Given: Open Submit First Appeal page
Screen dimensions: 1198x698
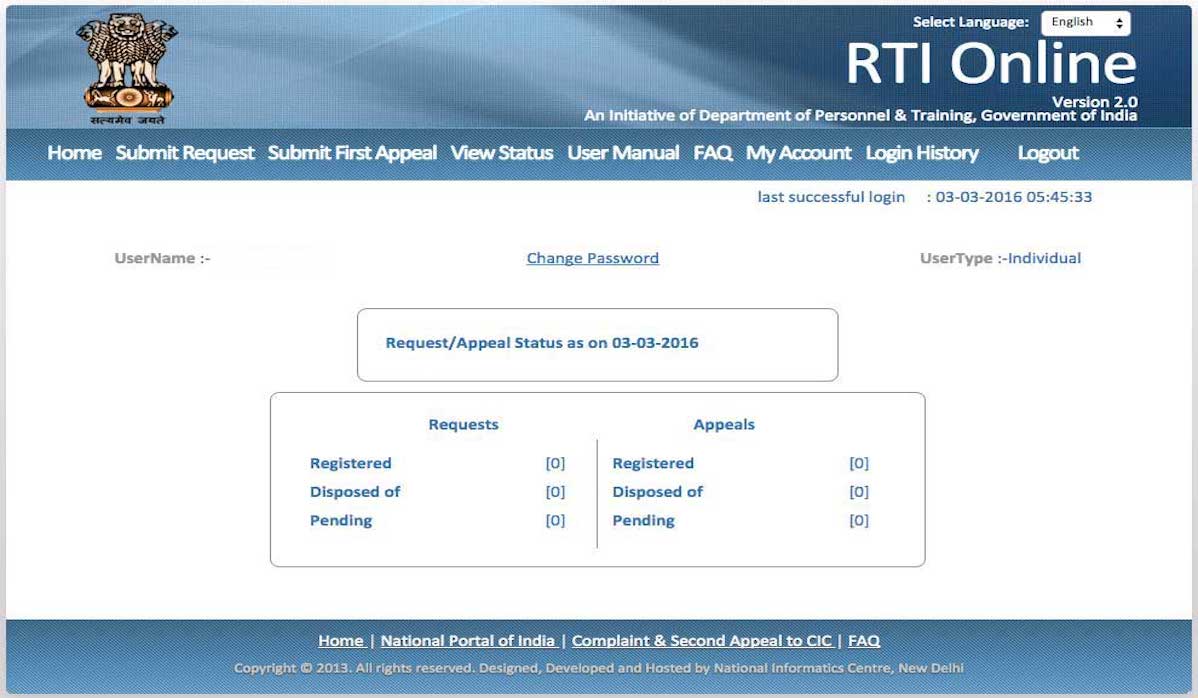Looking at the screenshot, I should 352,153.
